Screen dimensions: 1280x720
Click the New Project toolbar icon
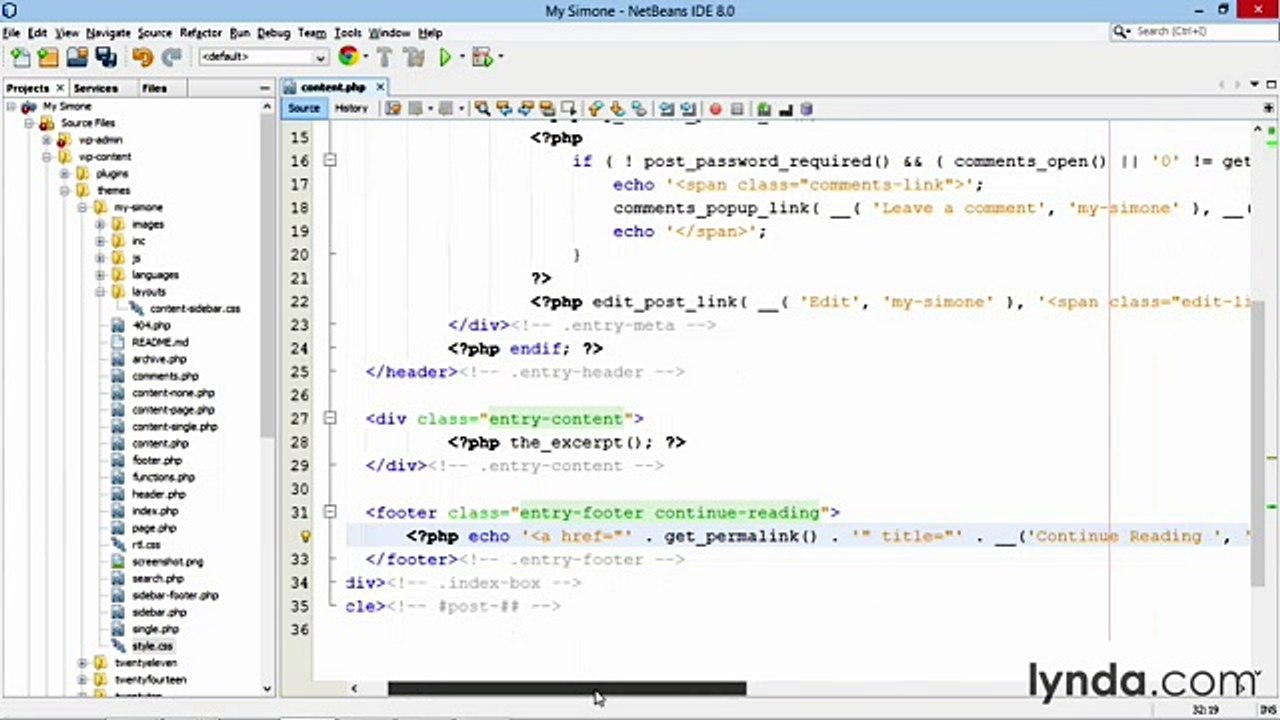[x=47, y=57]
